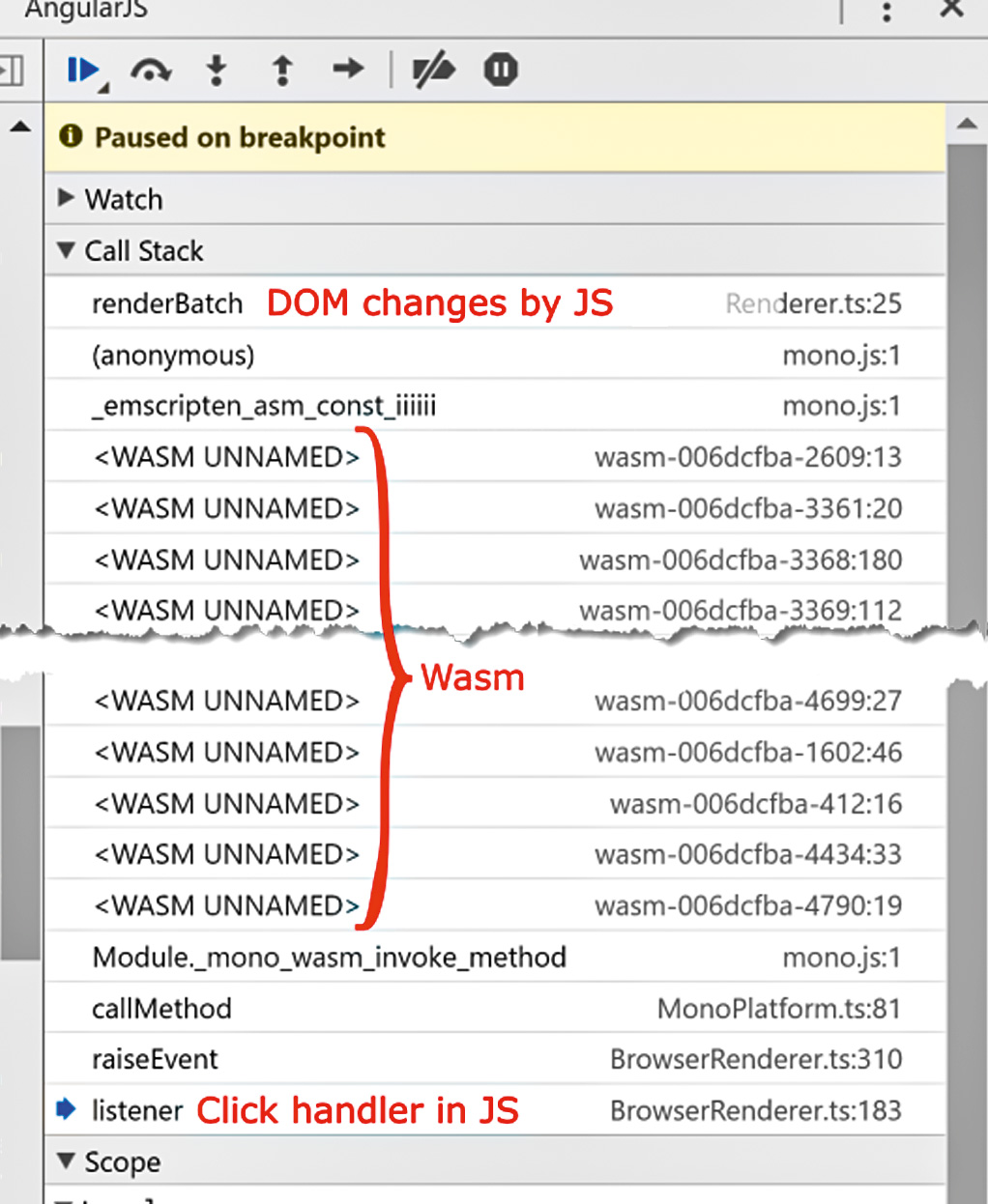Select the _emscripten_asm_const_iiiiii frame

tap(264, 406)
